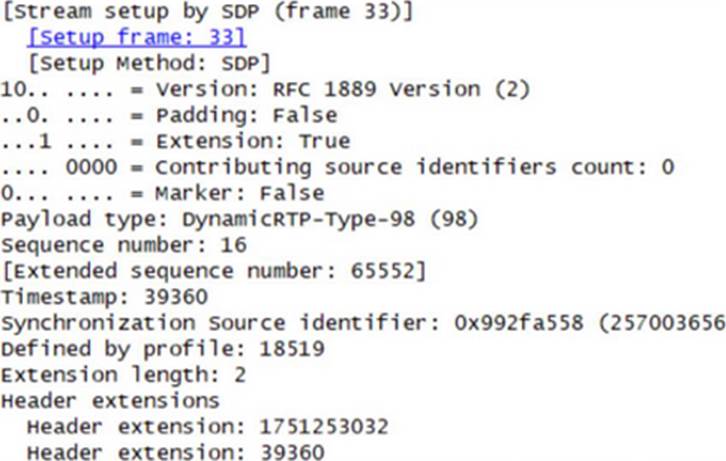
Task: Collapse the Header extensions node
Action: tap(110, 400)
